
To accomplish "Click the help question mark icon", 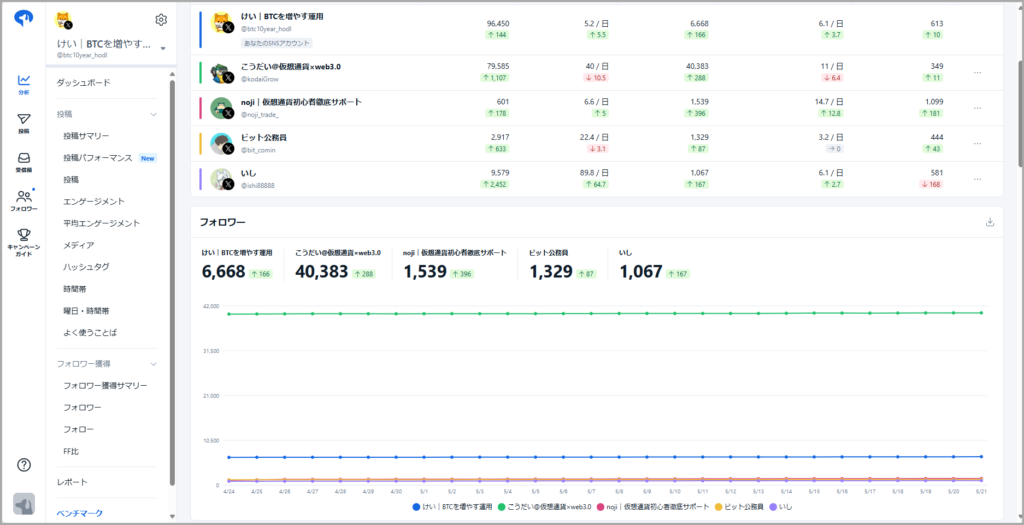I will [24, 465].
